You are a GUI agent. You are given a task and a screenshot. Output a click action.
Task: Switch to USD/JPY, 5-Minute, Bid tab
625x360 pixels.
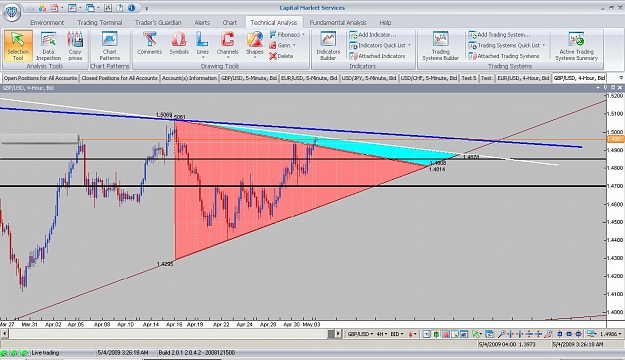[x=369, y=78]
